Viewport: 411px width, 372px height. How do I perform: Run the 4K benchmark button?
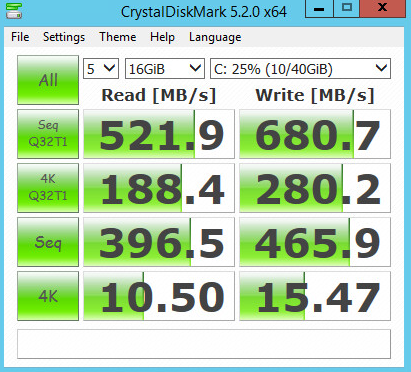click(x=48, y=296)
